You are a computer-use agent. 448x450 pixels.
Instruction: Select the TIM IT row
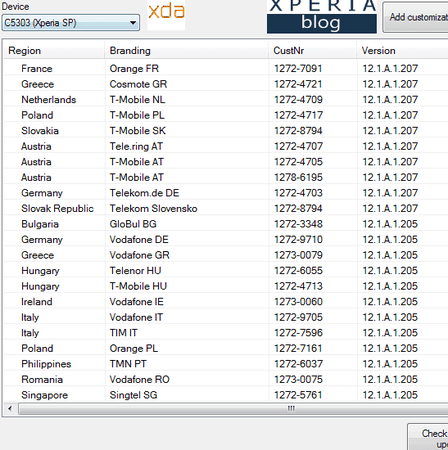[x=226, y=333]
